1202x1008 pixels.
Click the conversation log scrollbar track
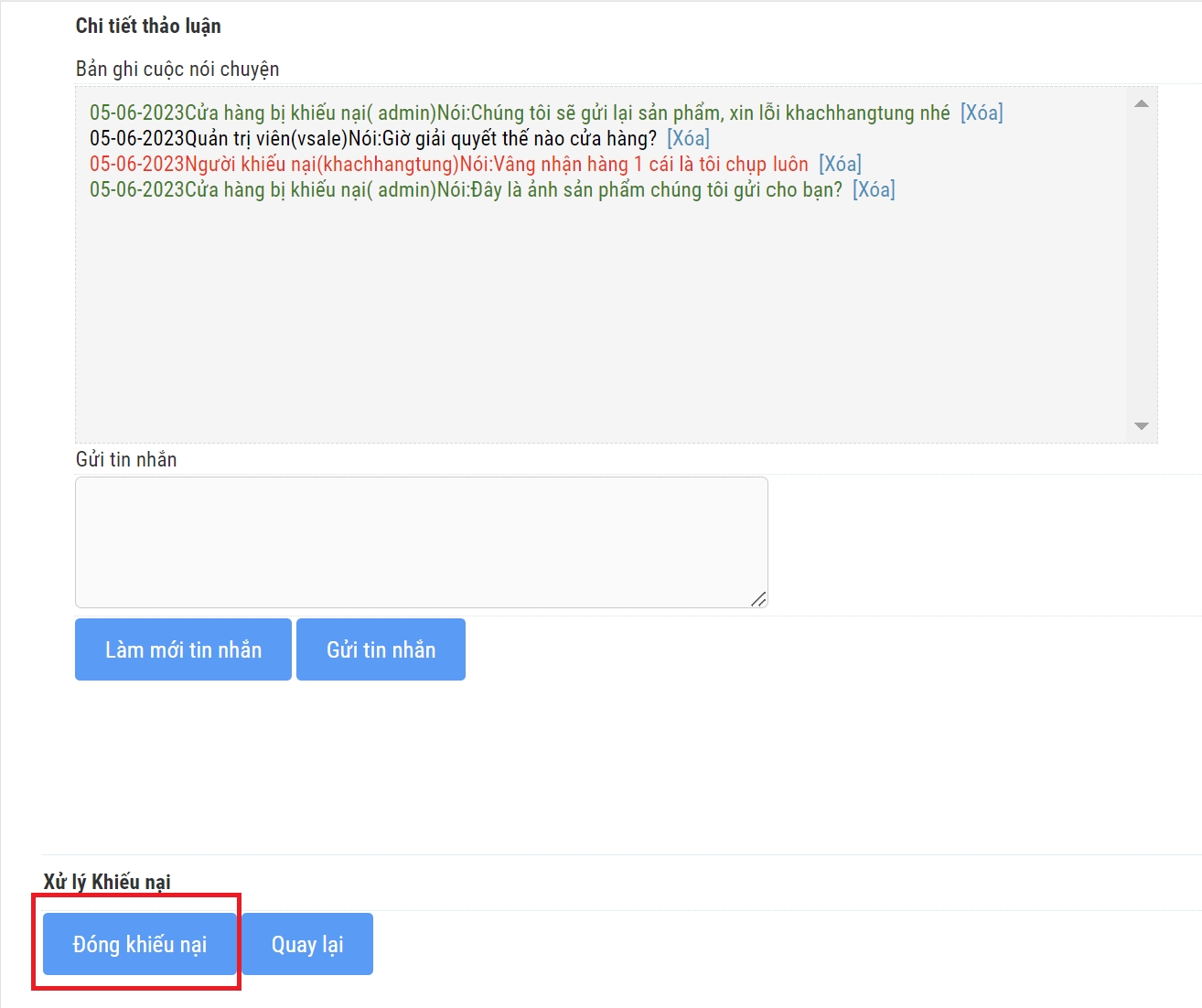coord(1141,265)
